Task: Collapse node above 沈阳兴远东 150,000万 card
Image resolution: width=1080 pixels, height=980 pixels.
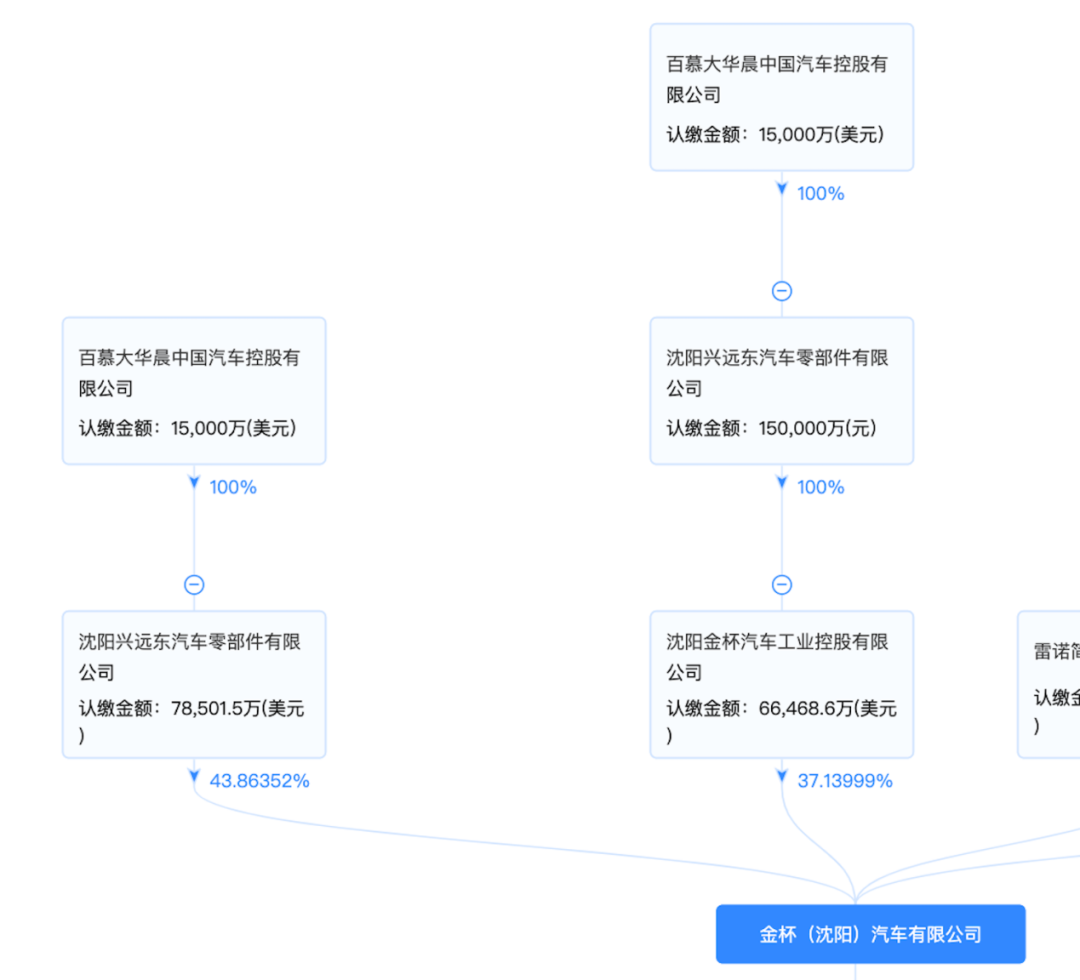Action: click(782, 291)
